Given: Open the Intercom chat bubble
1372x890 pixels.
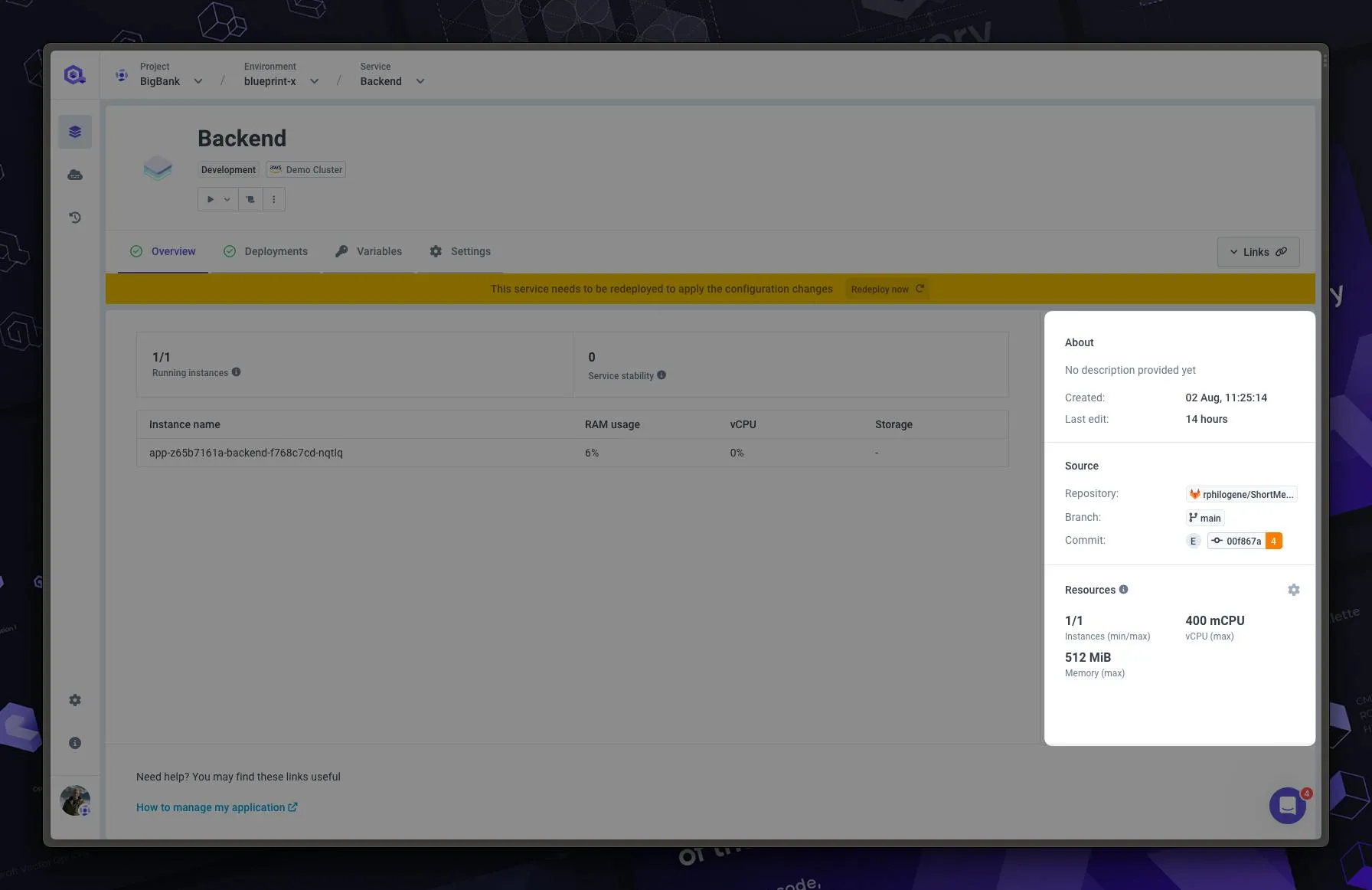Looking at the screenshot, I should [1287, 806].
